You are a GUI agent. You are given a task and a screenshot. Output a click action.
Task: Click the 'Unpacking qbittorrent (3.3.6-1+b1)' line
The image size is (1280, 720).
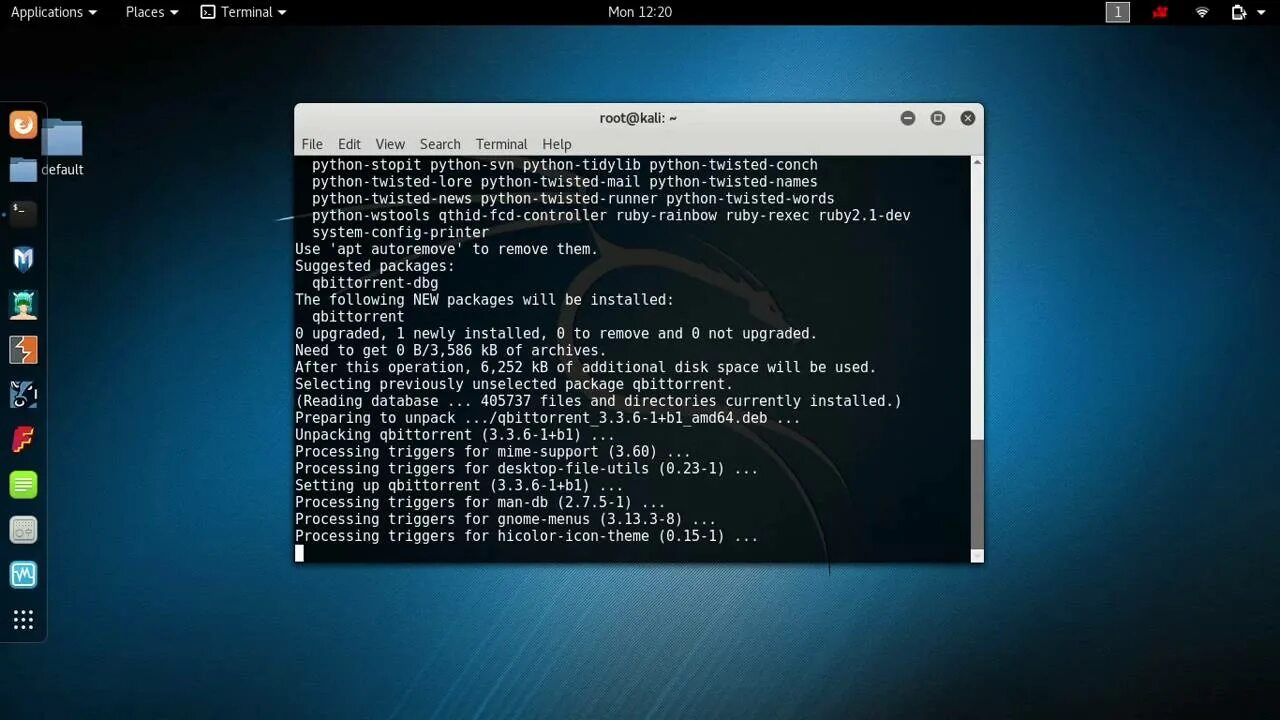(455, 435)
